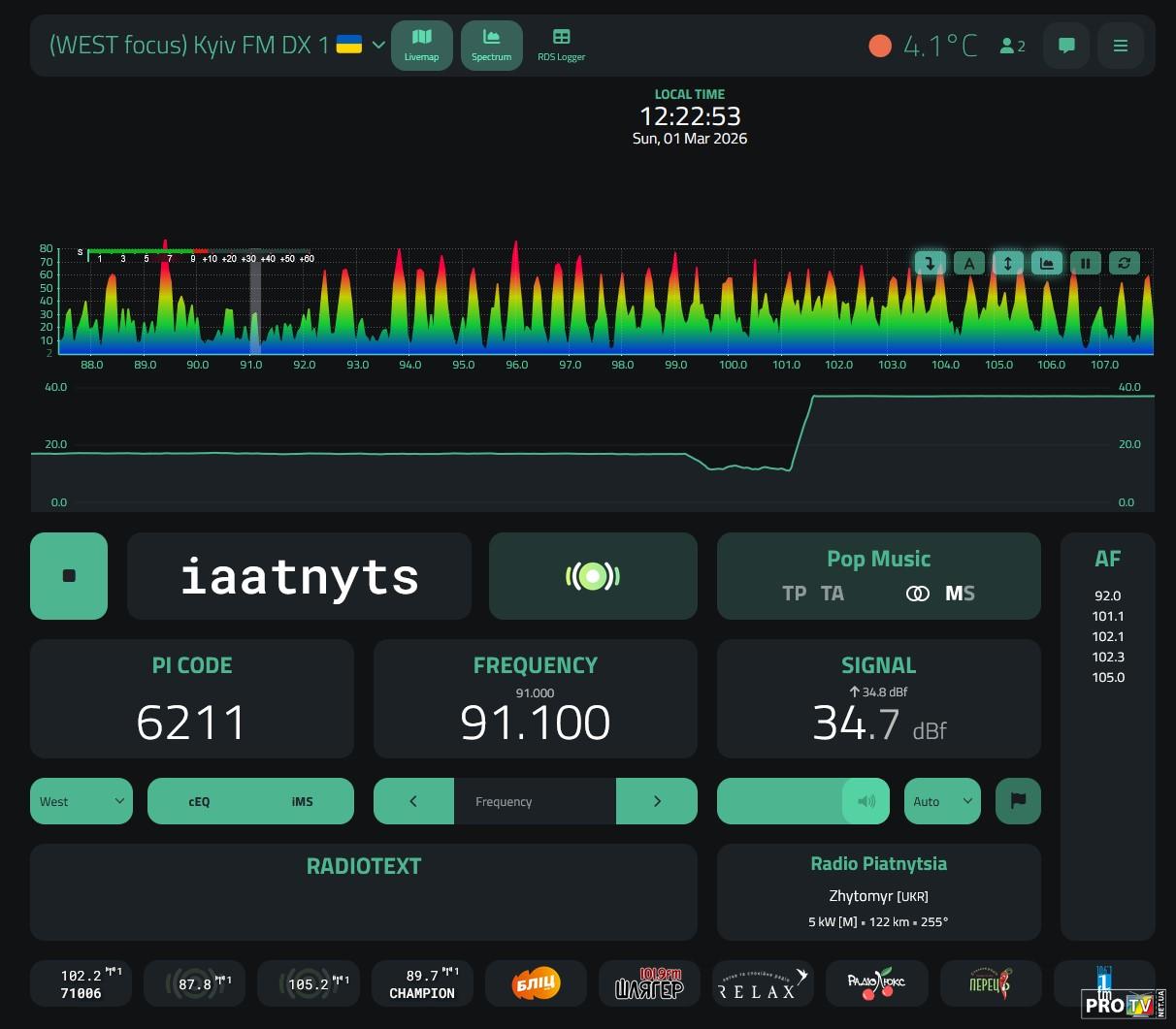Click the 'A' auto button on spectrum

pyautogui.click(x=968, y=263)
